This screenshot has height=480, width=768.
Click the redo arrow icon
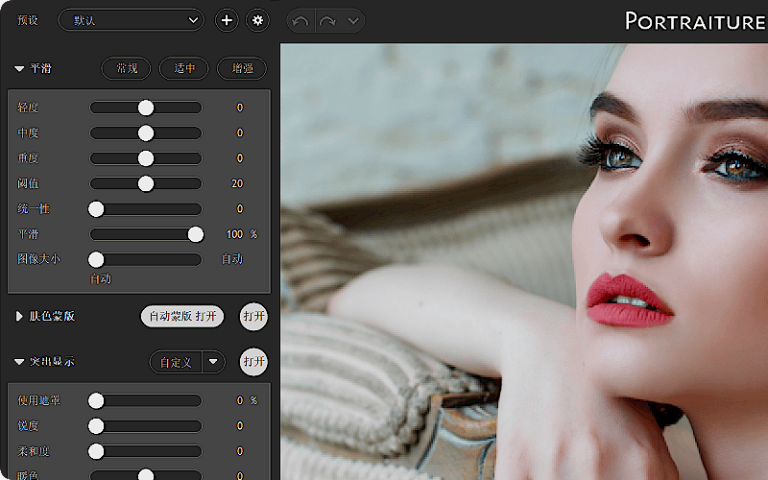pyautogui.click(x=328, y=21)
